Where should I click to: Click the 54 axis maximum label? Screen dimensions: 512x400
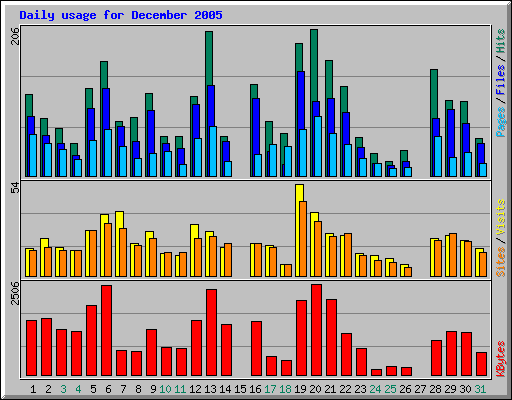coord(15,188)
